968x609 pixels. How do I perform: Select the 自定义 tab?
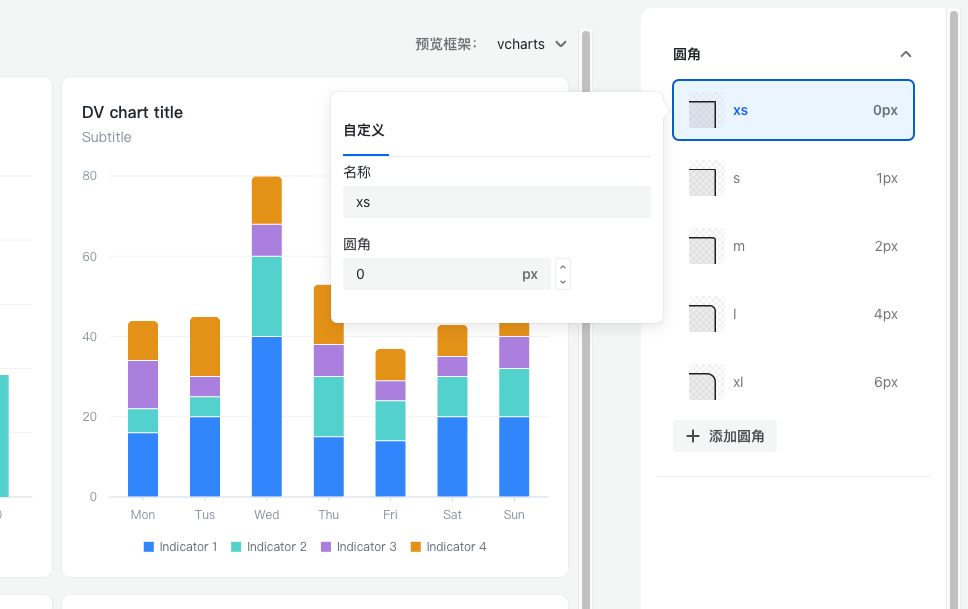click(x=364, y=131)
